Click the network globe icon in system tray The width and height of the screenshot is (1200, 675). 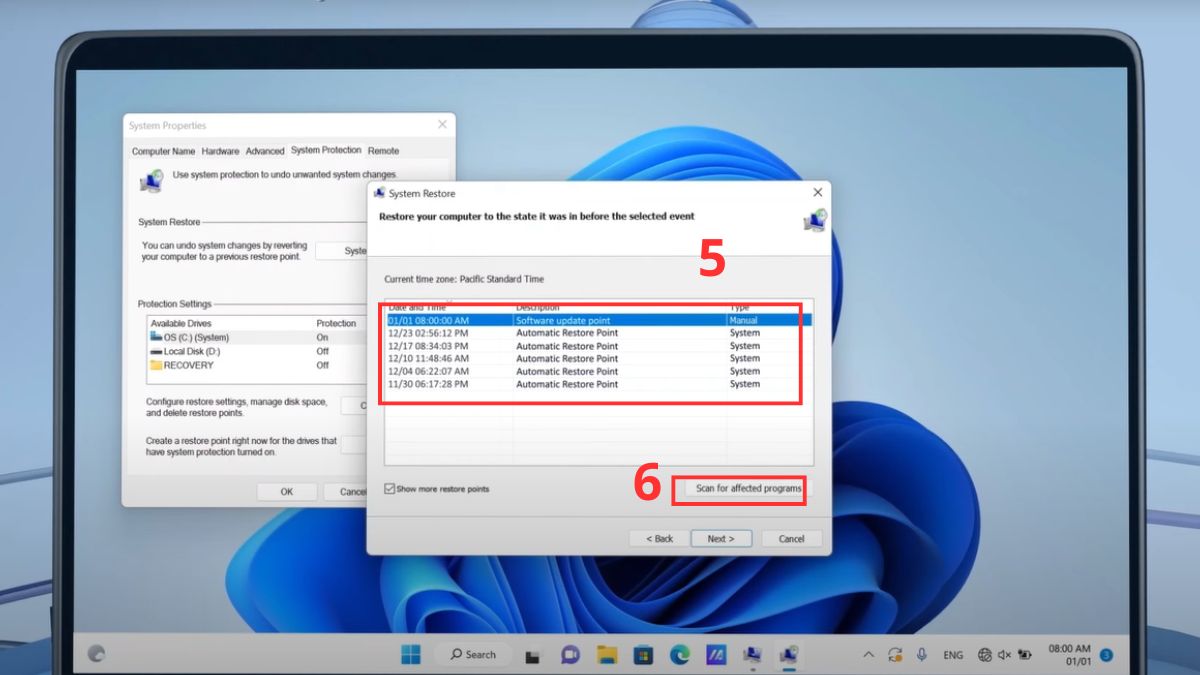tap(985, 655)
